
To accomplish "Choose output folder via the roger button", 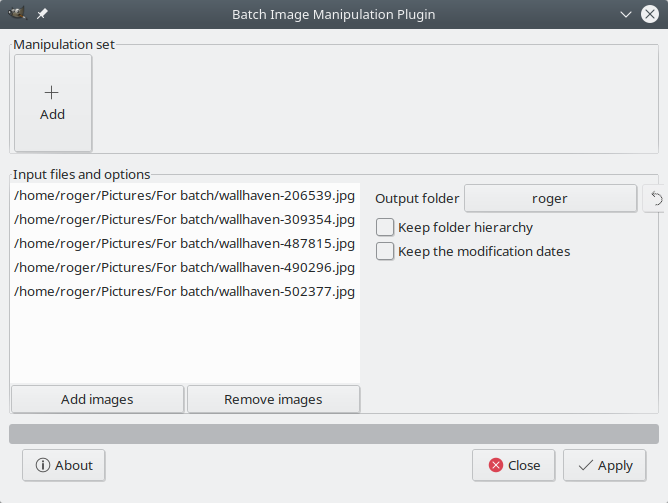I will pos(550,199).
